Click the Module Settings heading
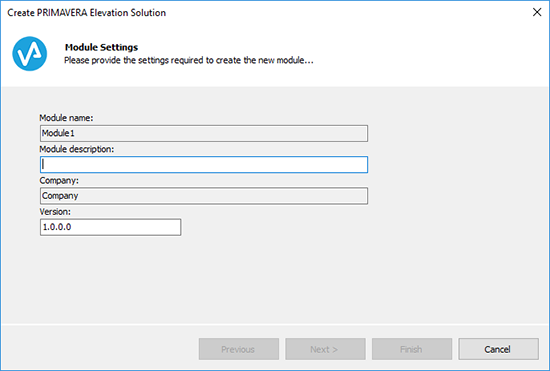This screenshot has width=550, height=371. (x=101, y=47)
